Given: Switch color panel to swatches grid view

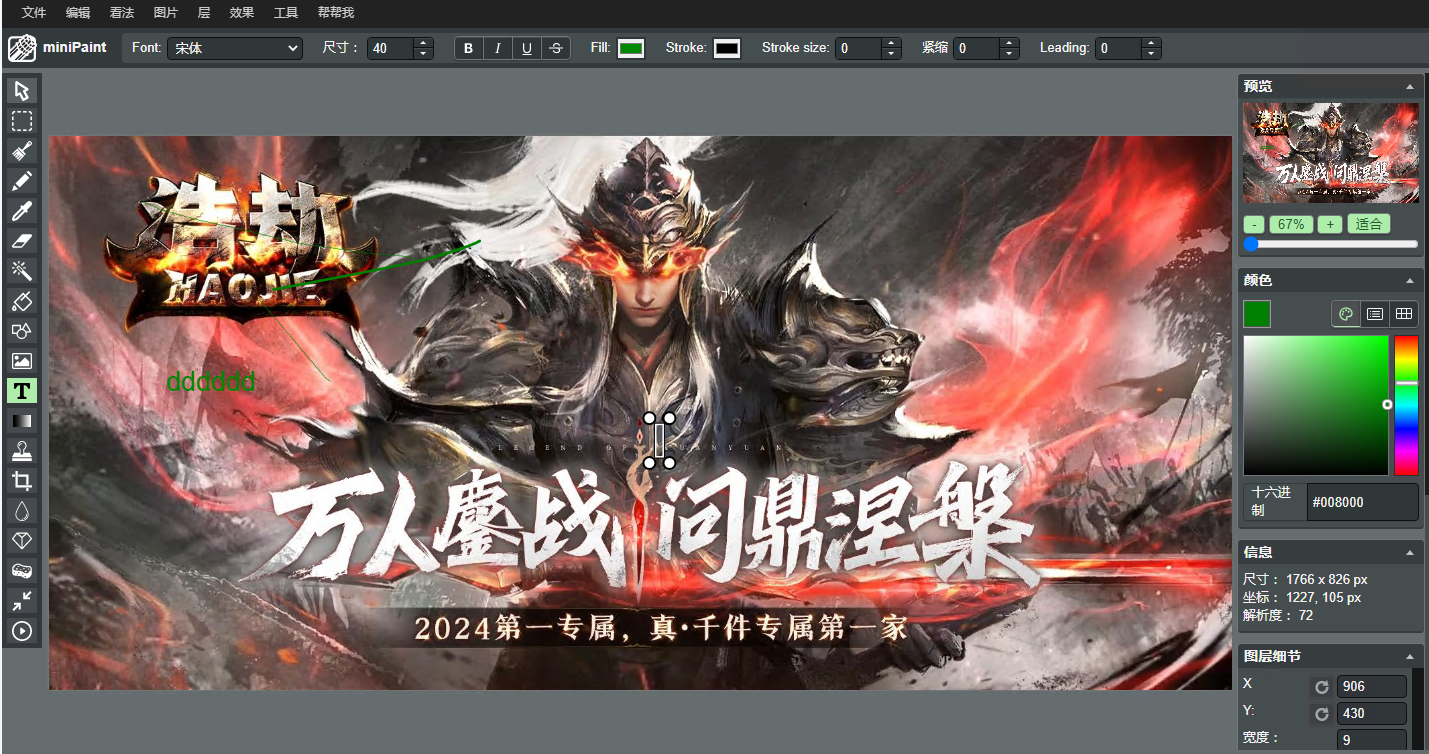Looking at the screenshot, I should click(1404, 314).
